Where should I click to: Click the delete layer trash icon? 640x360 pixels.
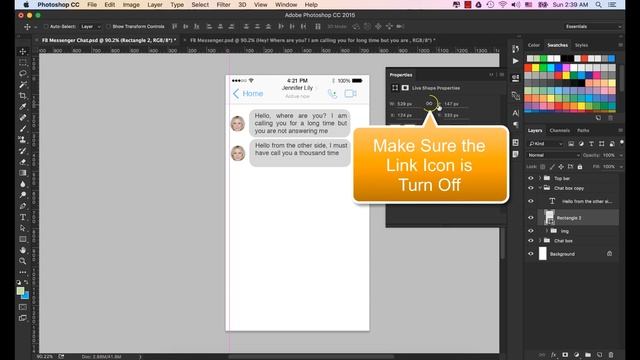(x=611, y=355)
